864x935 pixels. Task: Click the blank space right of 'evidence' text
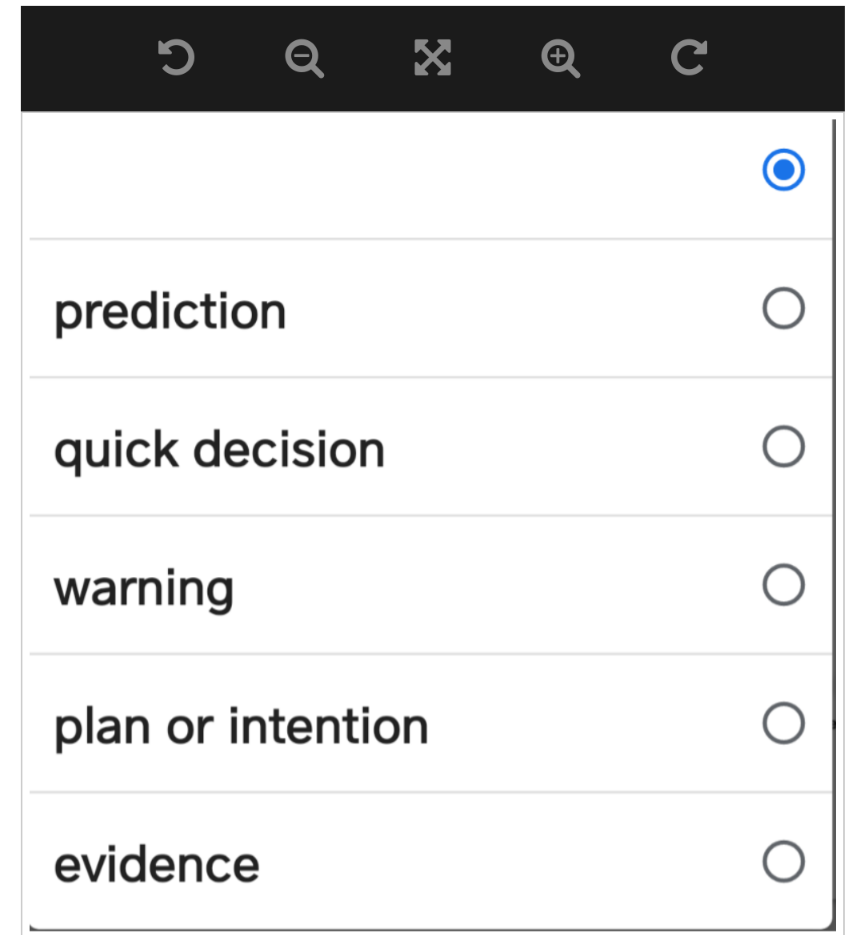[500, 864]
